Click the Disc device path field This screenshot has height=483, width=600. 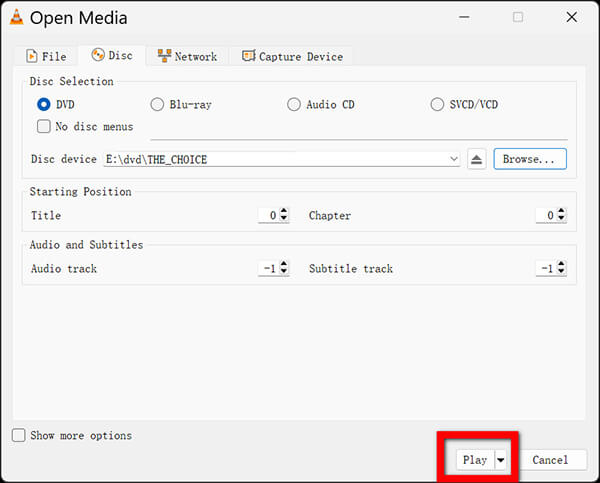[282, 159]
